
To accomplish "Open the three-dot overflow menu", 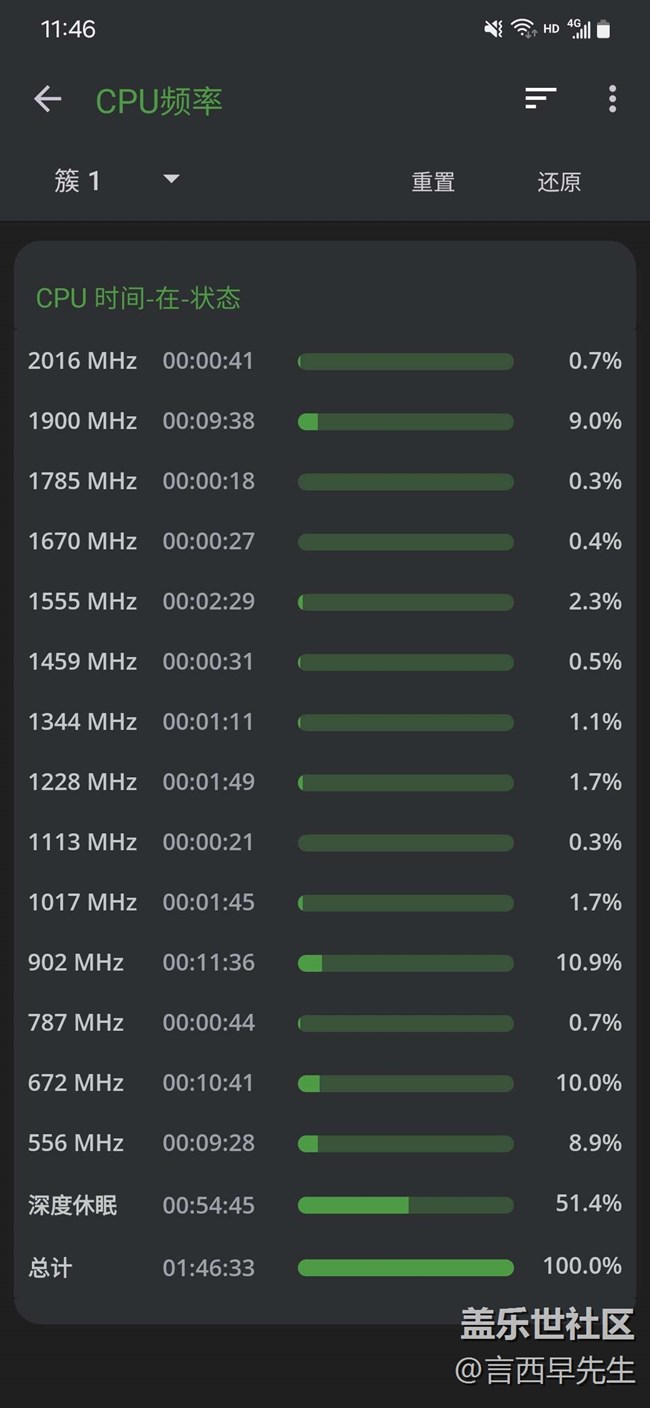I will (612, 98).
